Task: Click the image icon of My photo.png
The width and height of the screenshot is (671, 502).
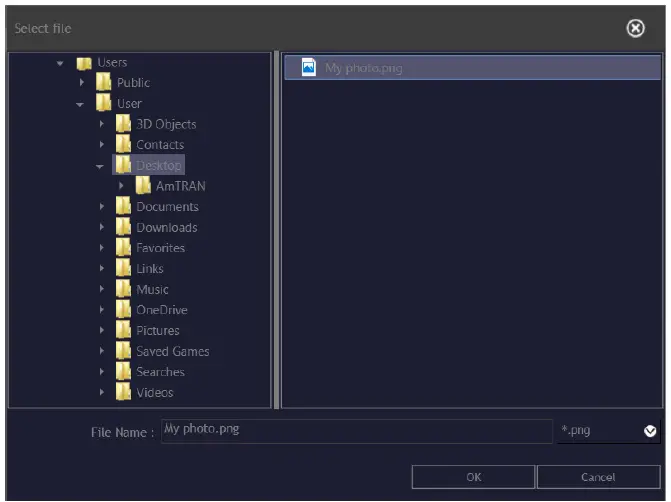Action: click(309, 67)
